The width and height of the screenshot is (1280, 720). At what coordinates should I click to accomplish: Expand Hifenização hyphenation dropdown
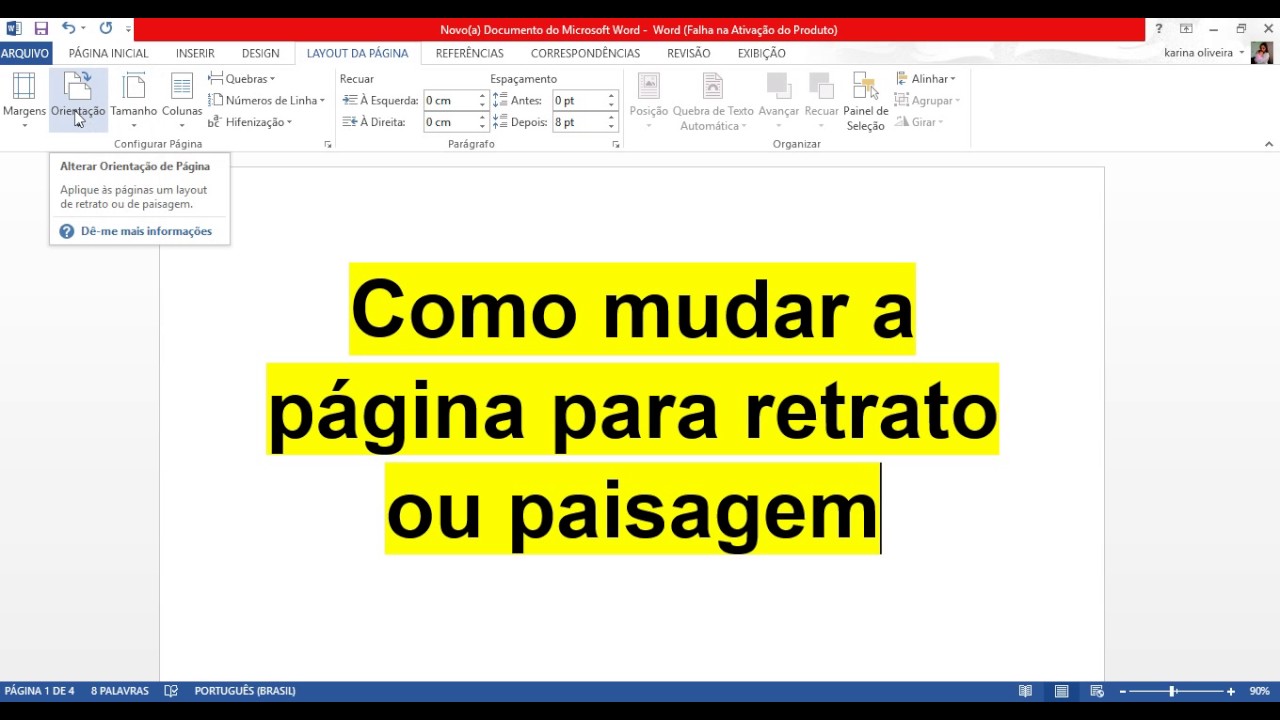[x=250, y=122]
